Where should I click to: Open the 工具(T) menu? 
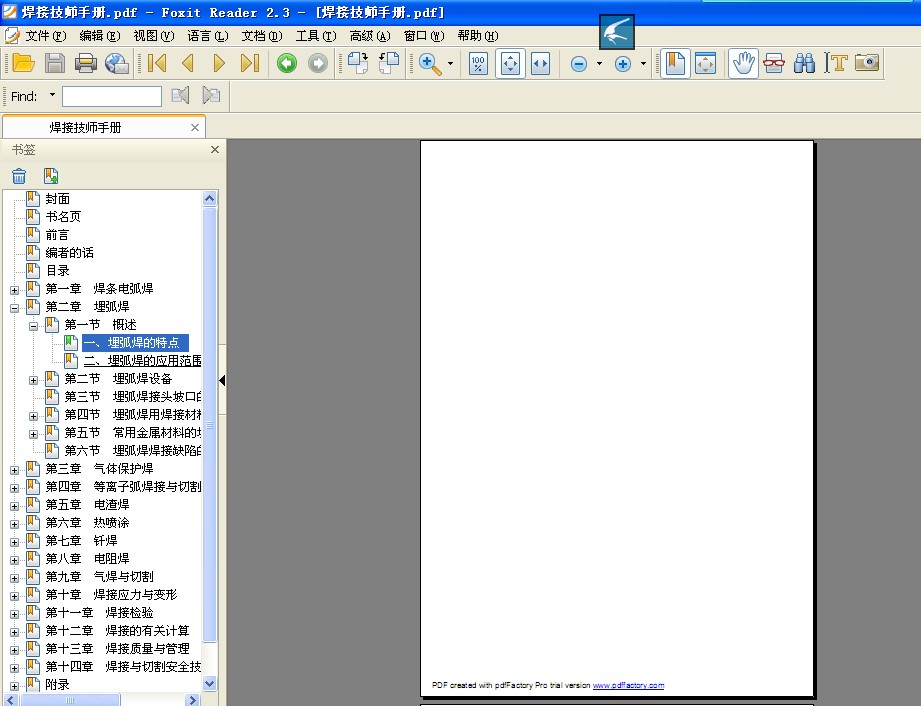(x=316, y=36)
